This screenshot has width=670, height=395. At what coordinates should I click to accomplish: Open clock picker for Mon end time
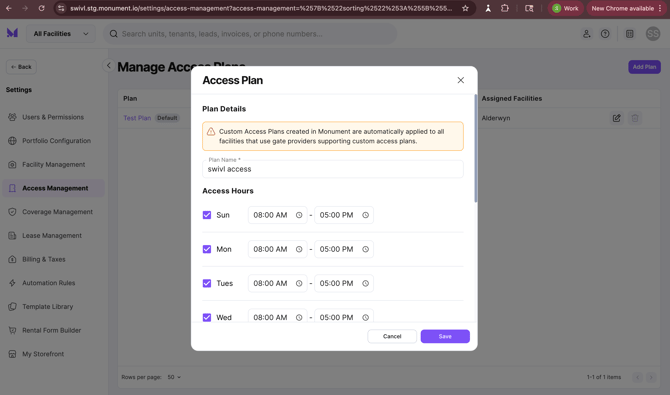[x=365, y=249]
